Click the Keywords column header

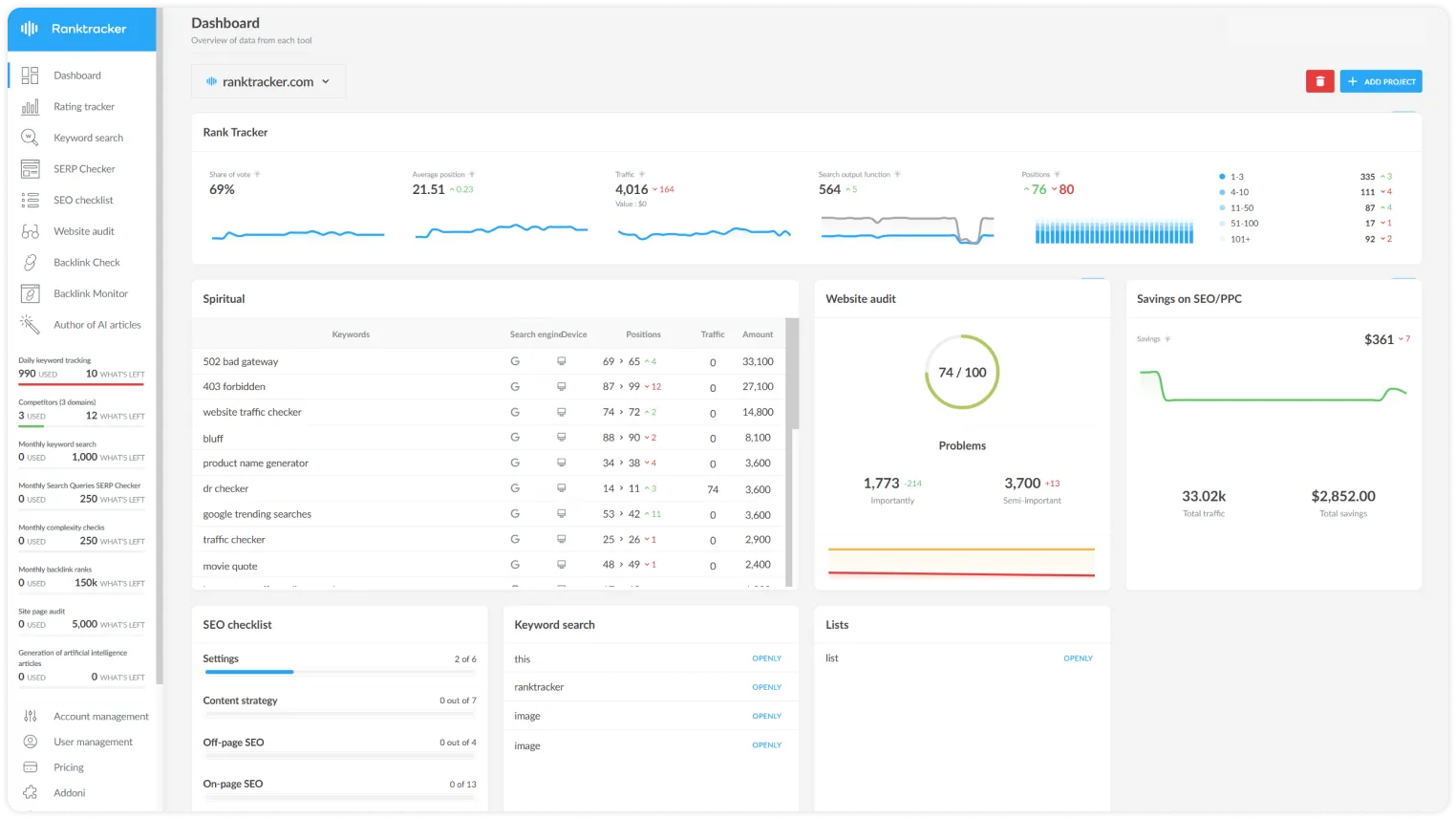(351, 334)
